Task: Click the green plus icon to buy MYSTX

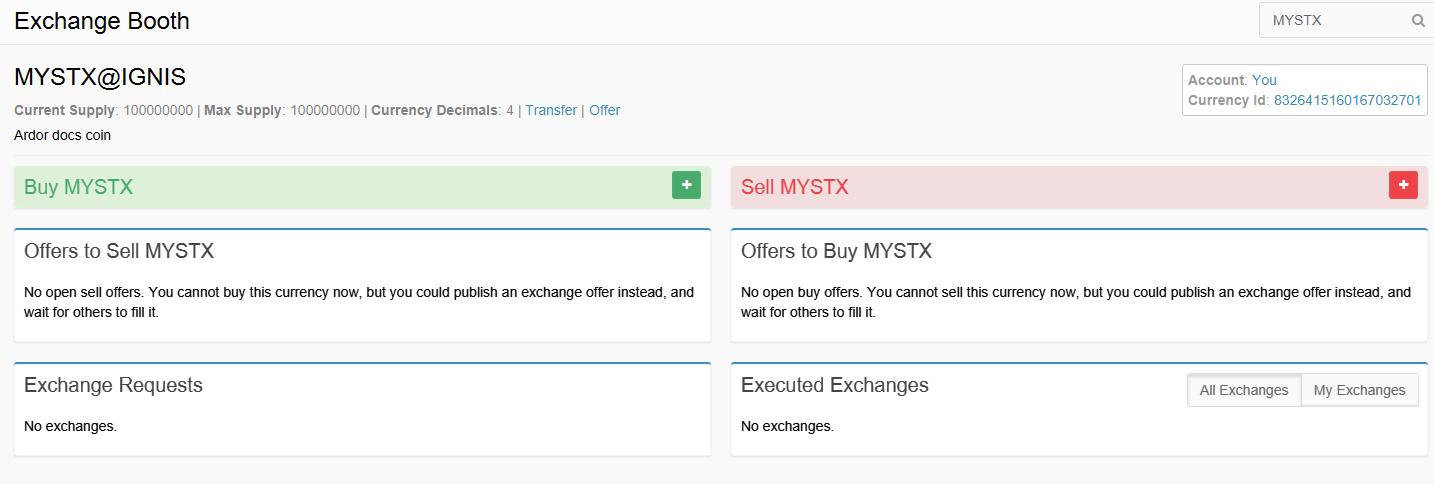Action: pyautogui.click(x=686, y=185)
